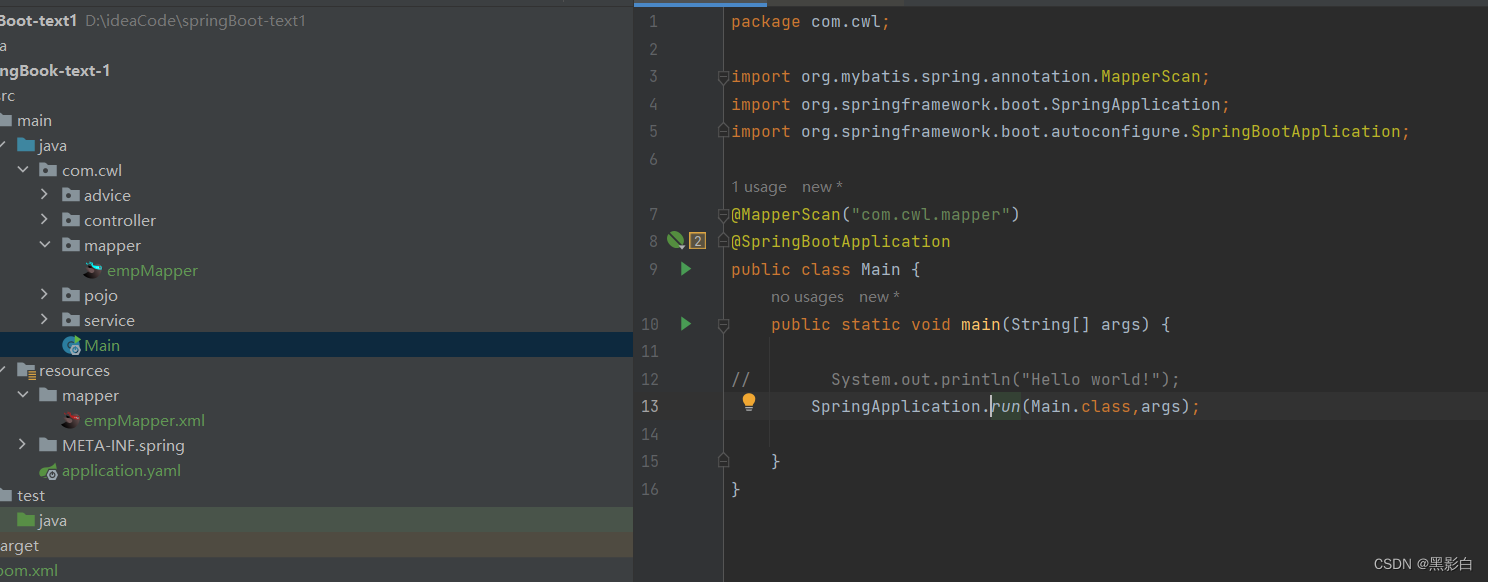
Task: Expand the service package
Action: [44, 319]
